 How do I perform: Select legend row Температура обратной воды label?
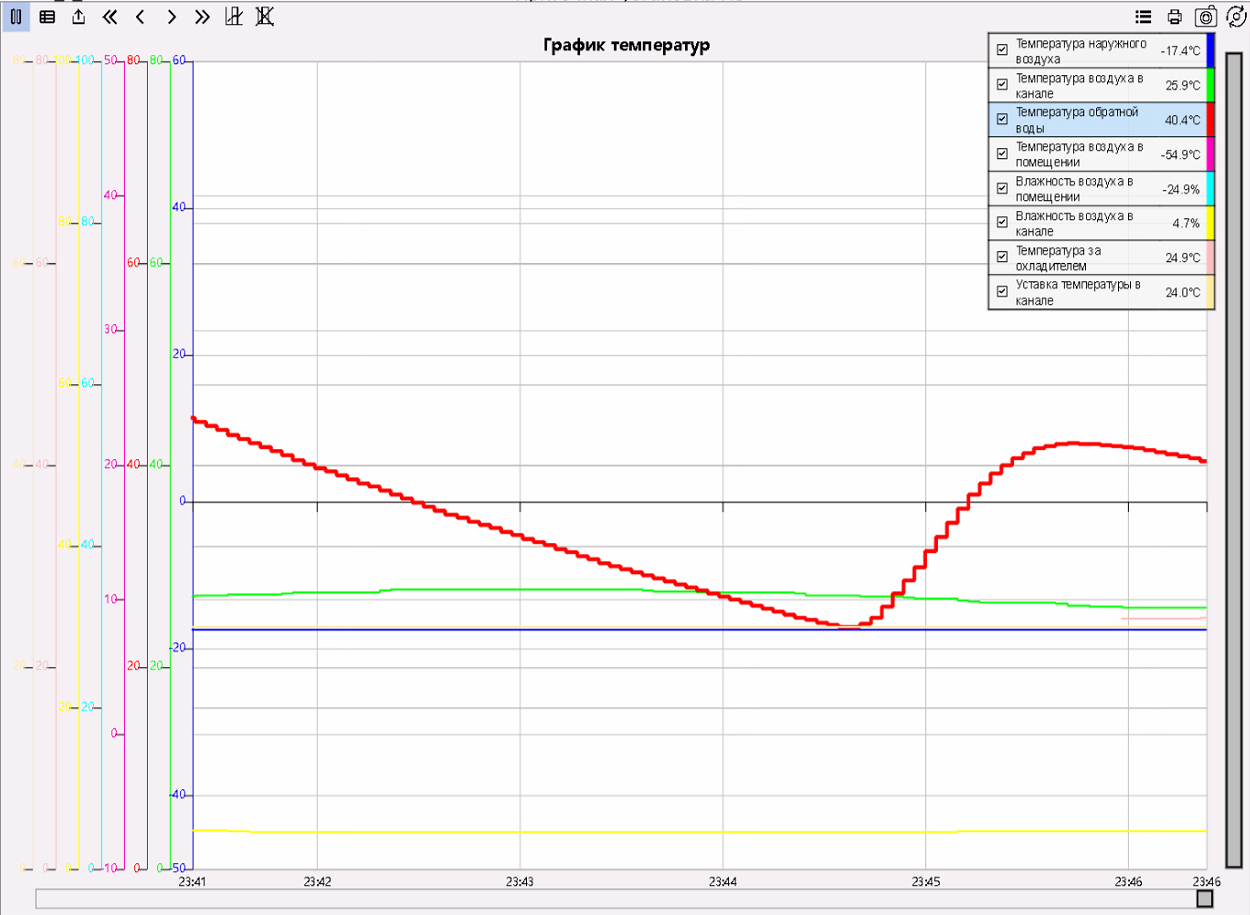click(1076, 120)
